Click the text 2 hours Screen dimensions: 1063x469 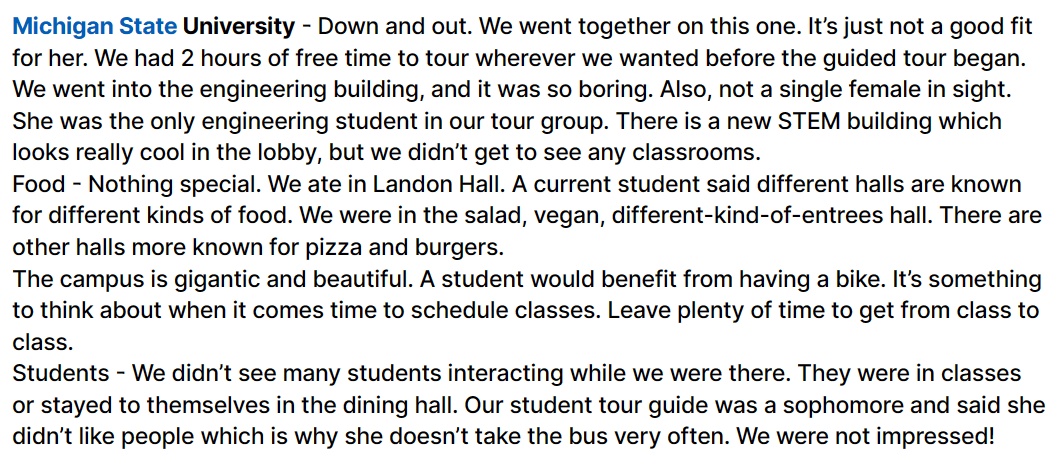pyautogui.click(x=215, y=58)
